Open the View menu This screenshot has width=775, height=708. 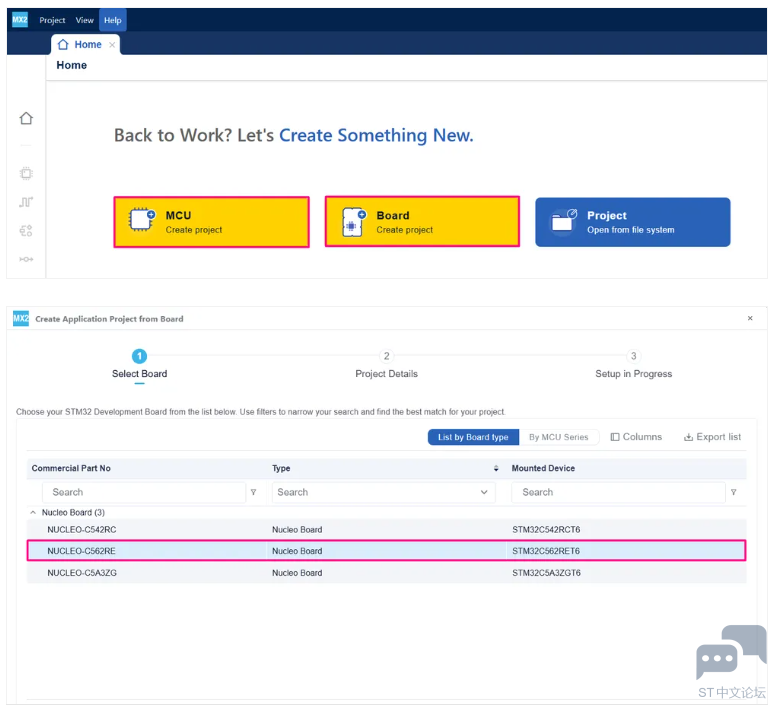point(85,20)
